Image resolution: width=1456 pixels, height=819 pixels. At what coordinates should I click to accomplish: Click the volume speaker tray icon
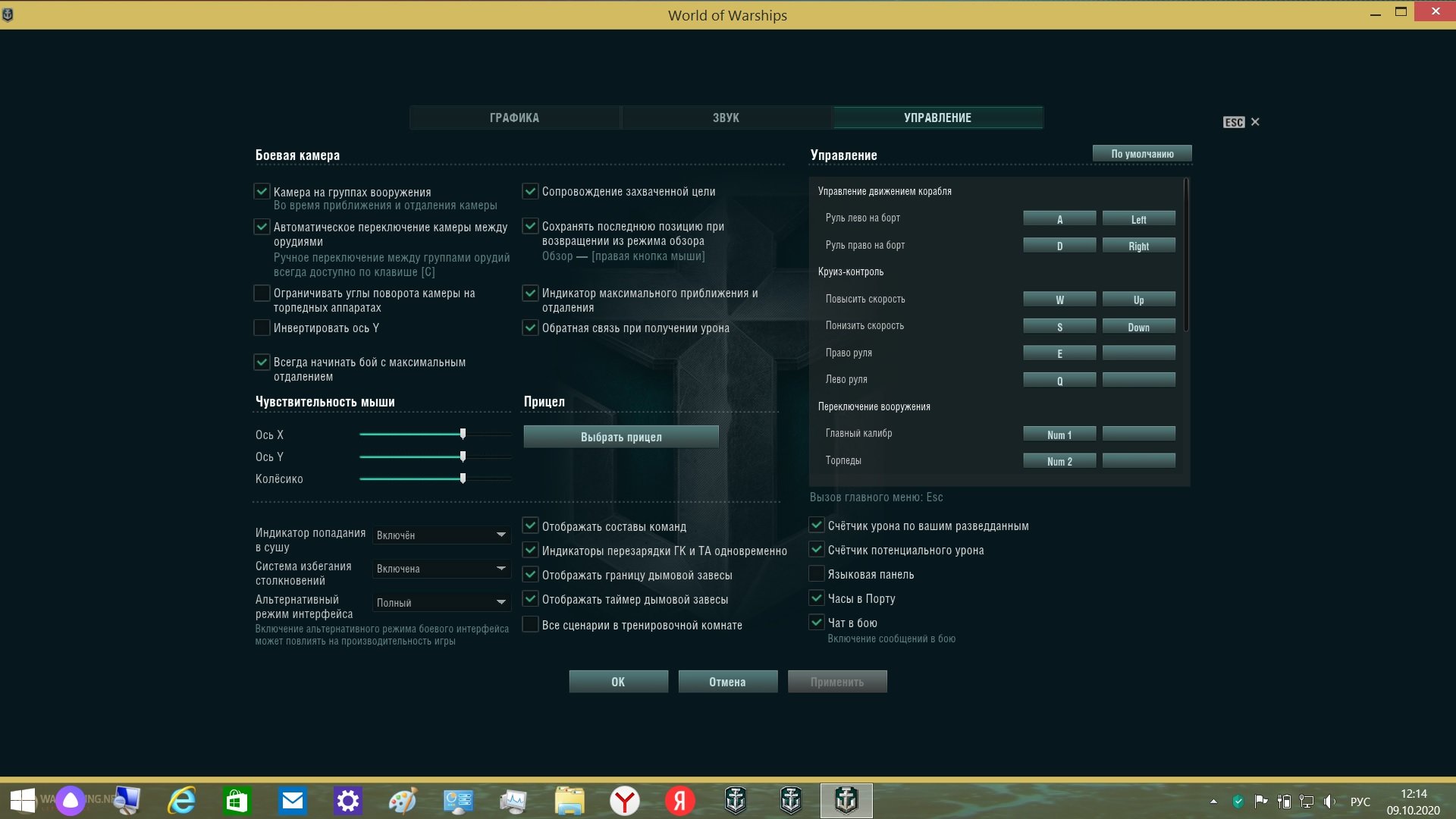[1329, 802]
